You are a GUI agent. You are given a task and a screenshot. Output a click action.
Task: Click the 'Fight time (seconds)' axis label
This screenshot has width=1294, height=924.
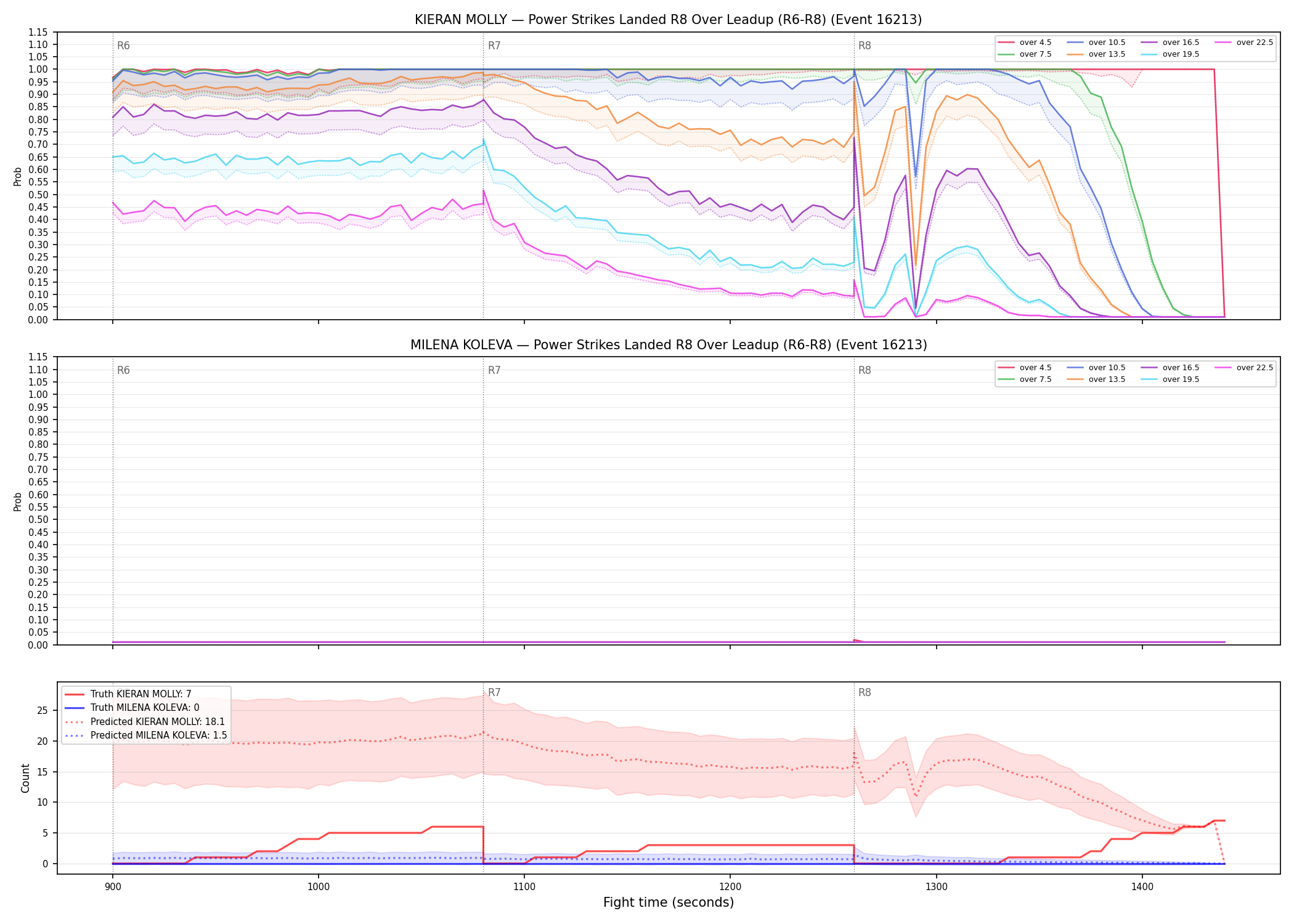(x=669, y=902)
